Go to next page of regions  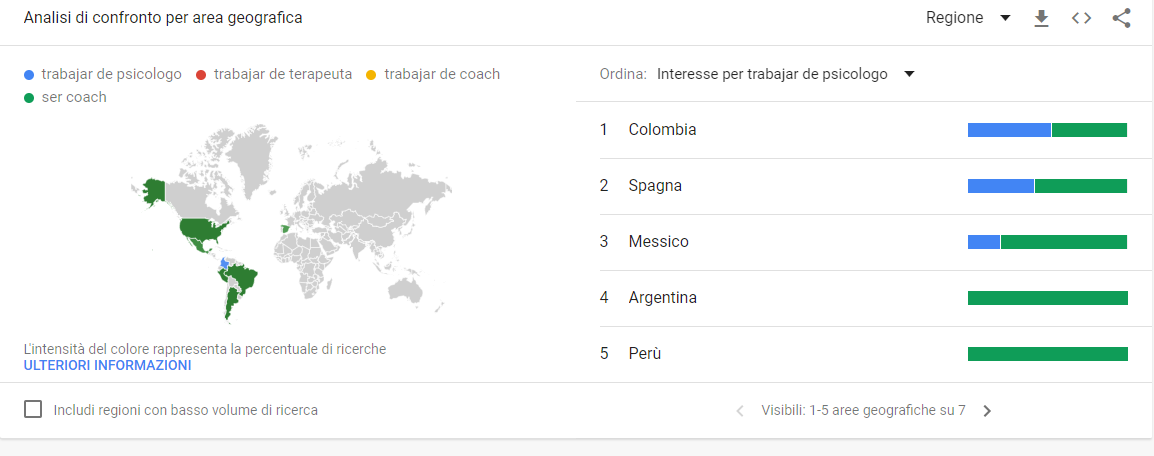pos(987,410)
